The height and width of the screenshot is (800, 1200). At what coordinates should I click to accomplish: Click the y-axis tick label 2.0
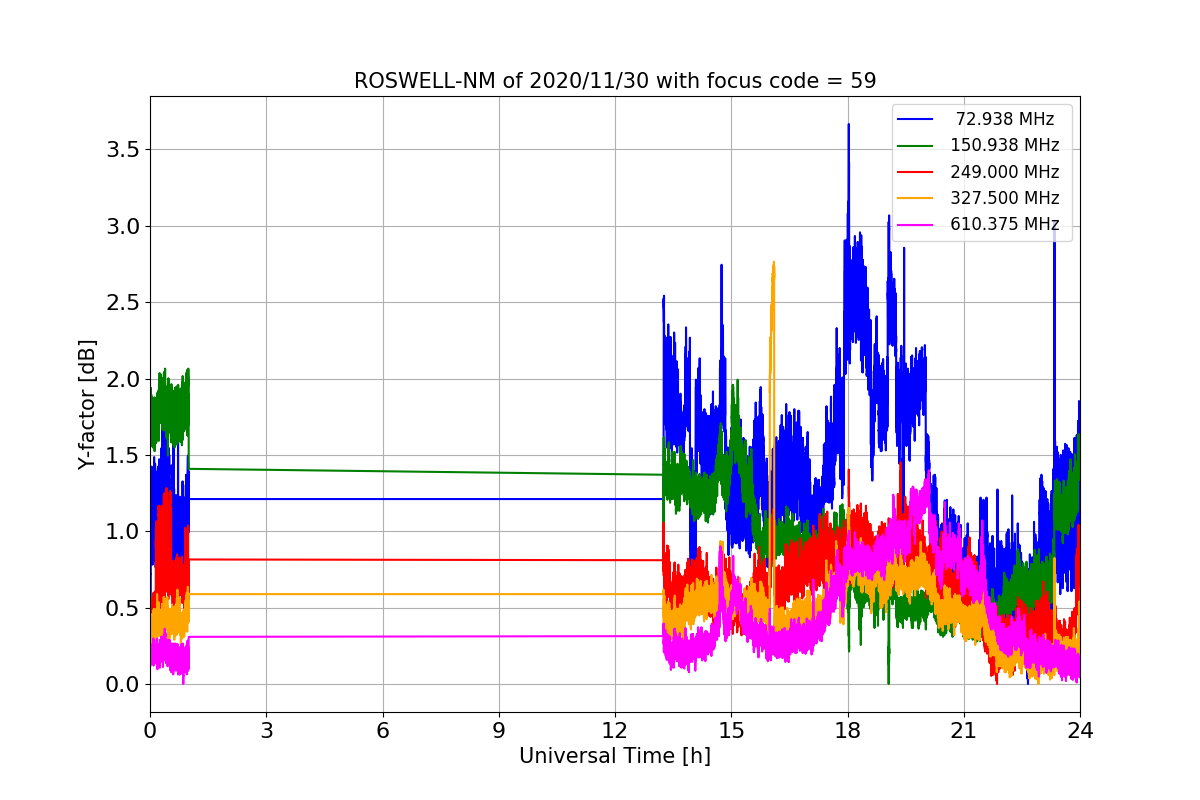[122, 379]
